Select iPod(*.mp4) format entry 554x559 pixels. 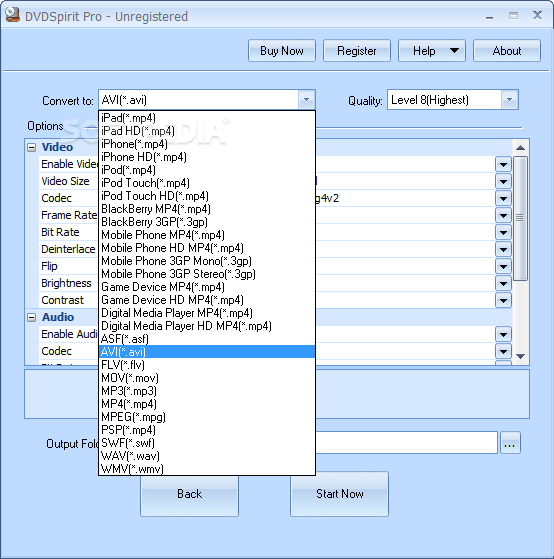(207, 170)
